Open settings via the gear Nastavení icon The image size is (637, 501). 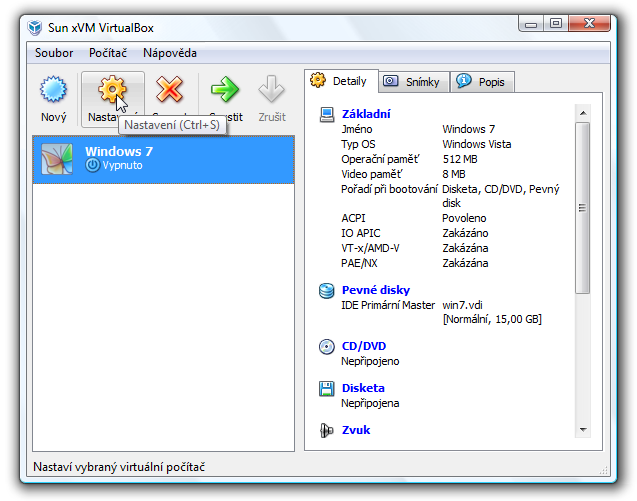point(113,89)
